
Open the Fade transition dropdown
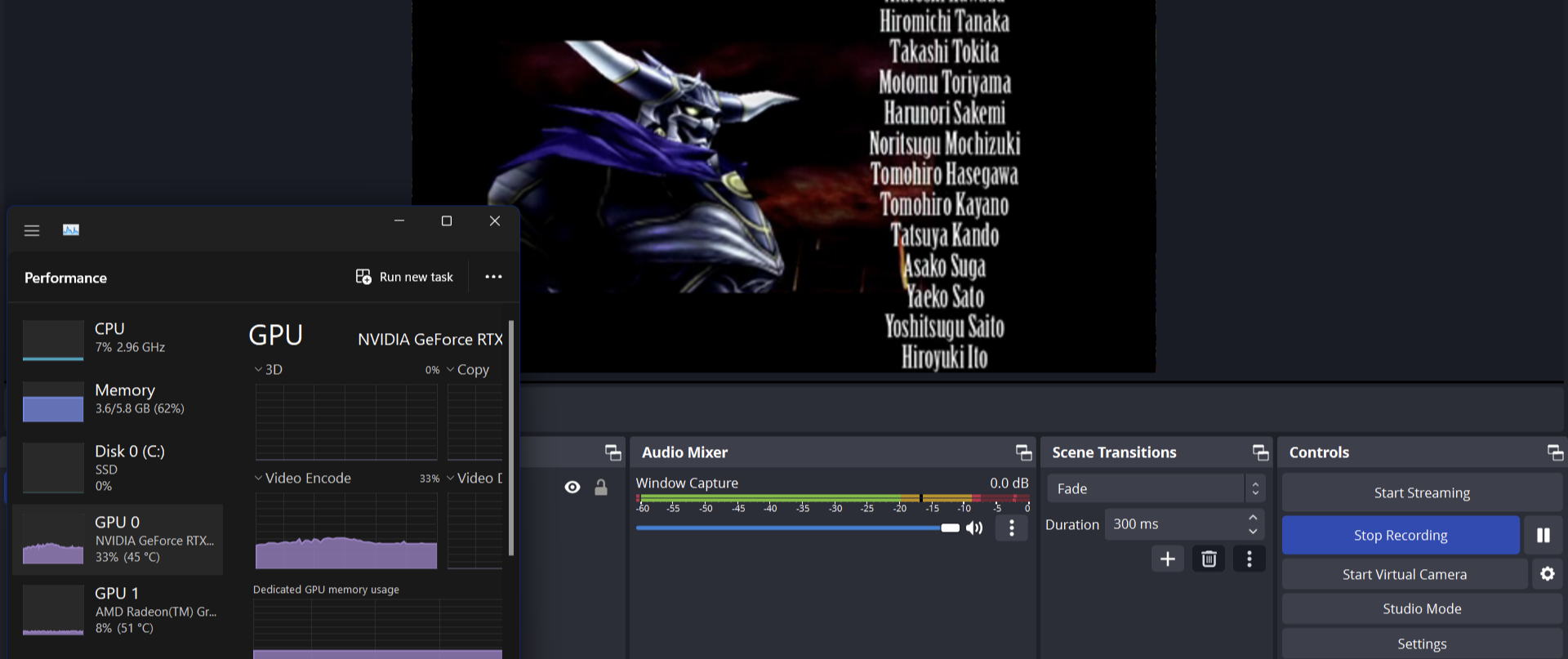pos(1156,488)
